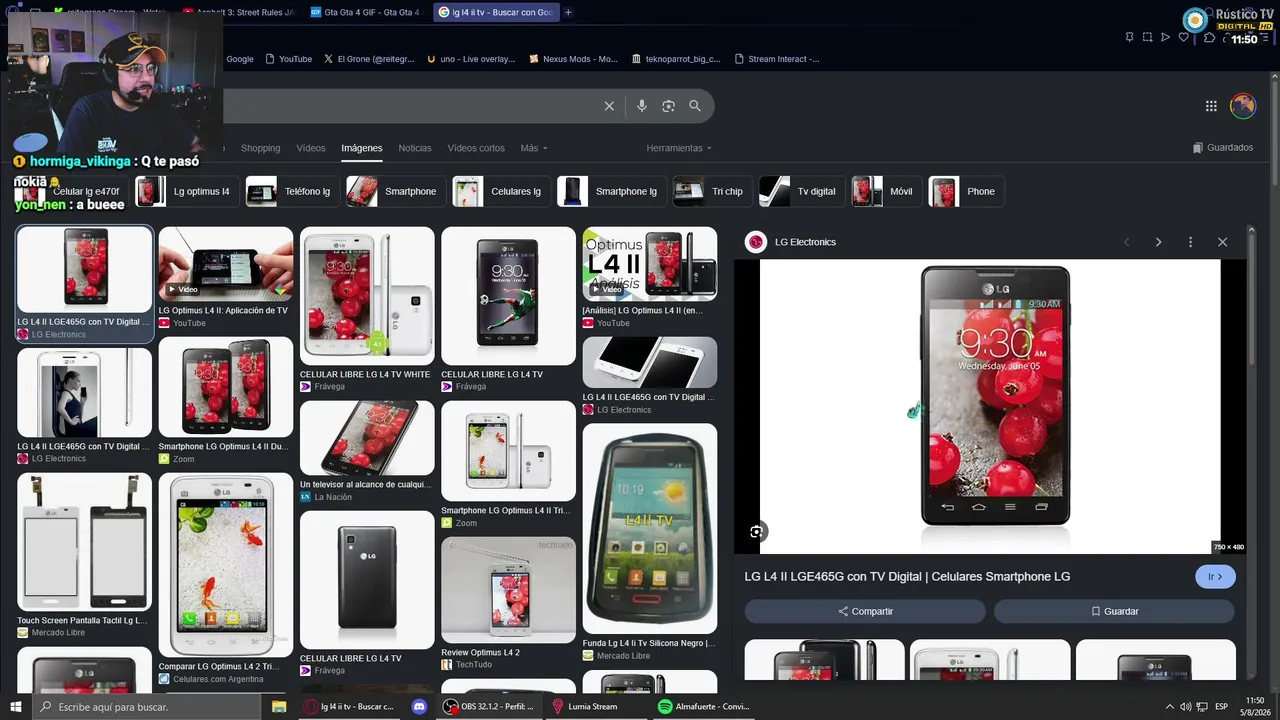
Task: Switch to the Vídeos results tab
Action: (311, 148)
